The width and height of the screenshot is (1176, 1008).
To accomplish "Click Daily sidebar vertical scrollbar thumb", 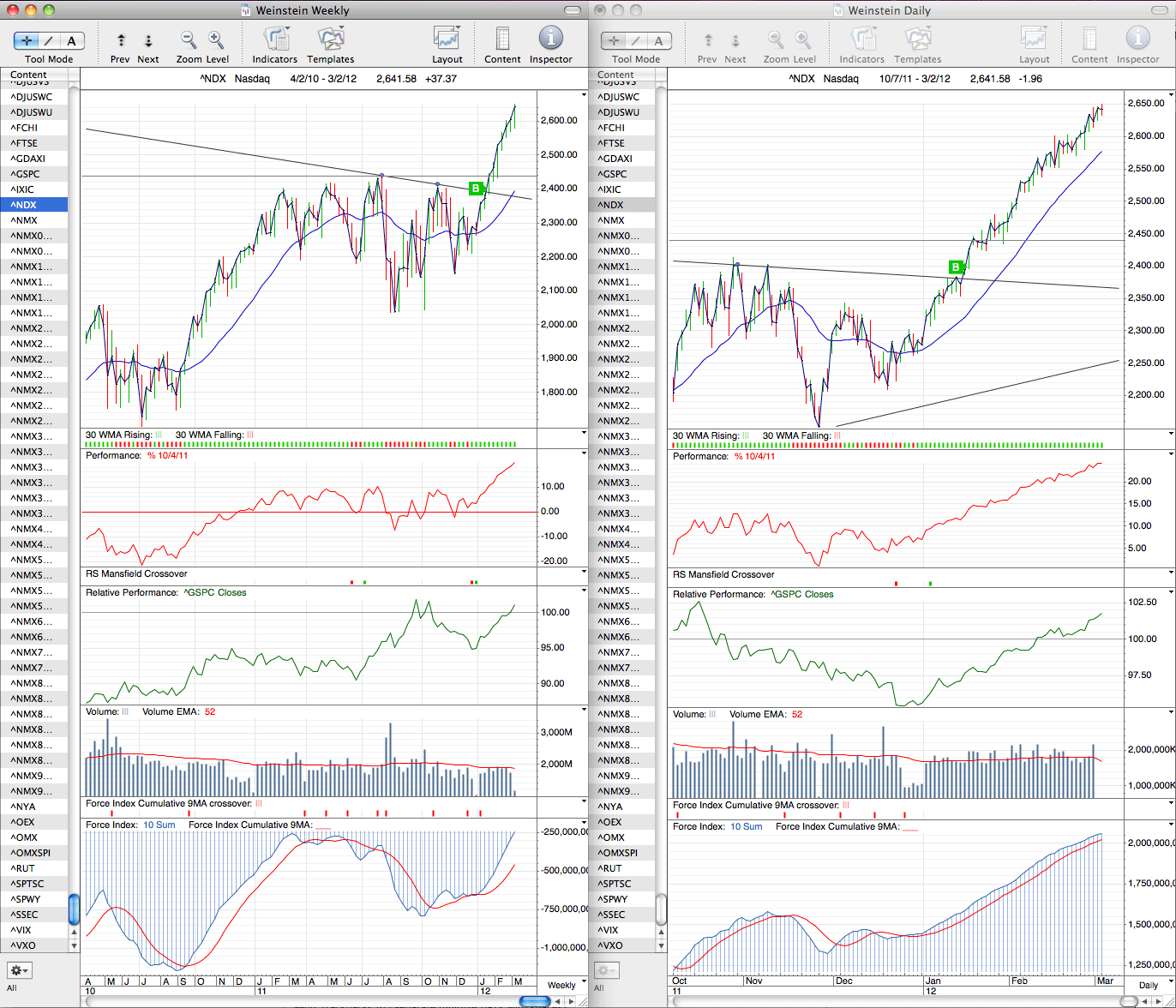I will 661,909.
